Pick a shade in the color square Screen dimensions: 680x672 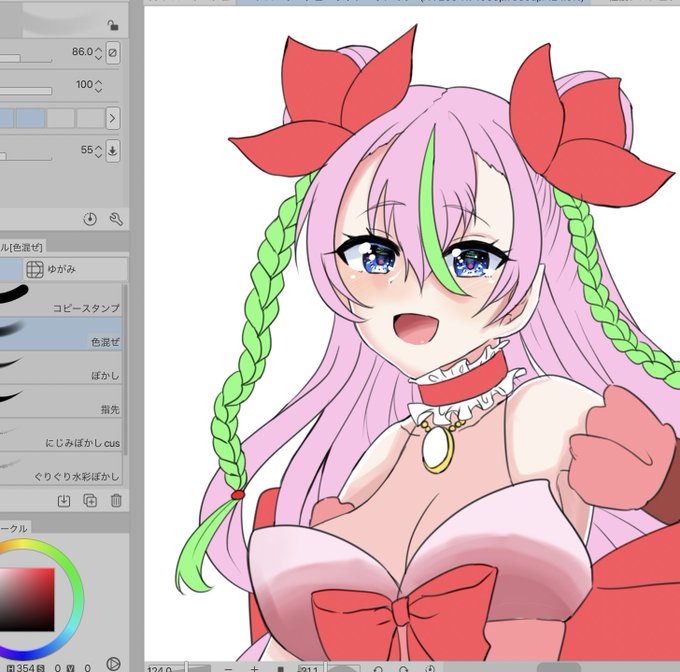tap(27, 600)
